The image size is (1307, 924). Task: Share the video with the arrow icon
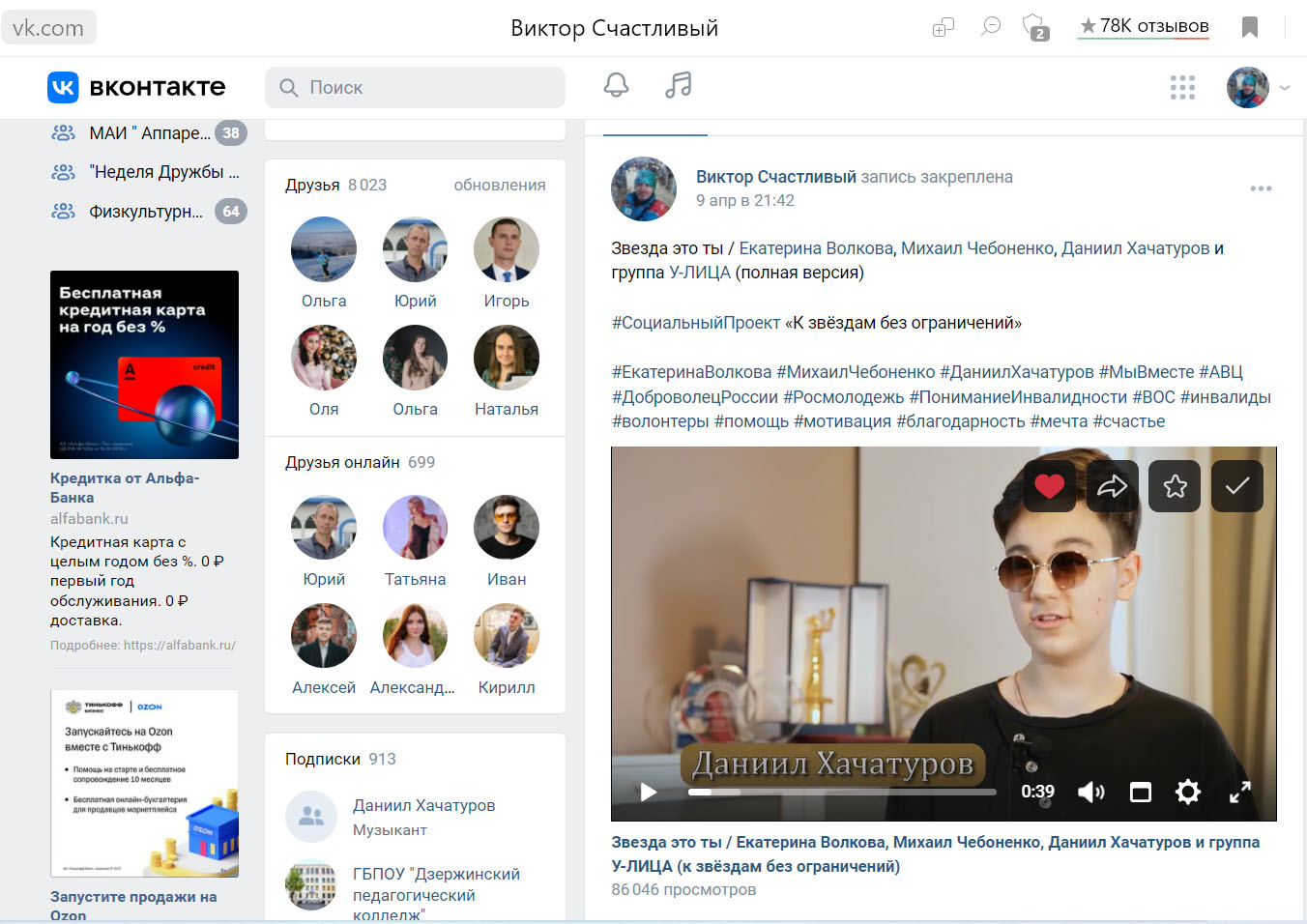point(1113,486)
